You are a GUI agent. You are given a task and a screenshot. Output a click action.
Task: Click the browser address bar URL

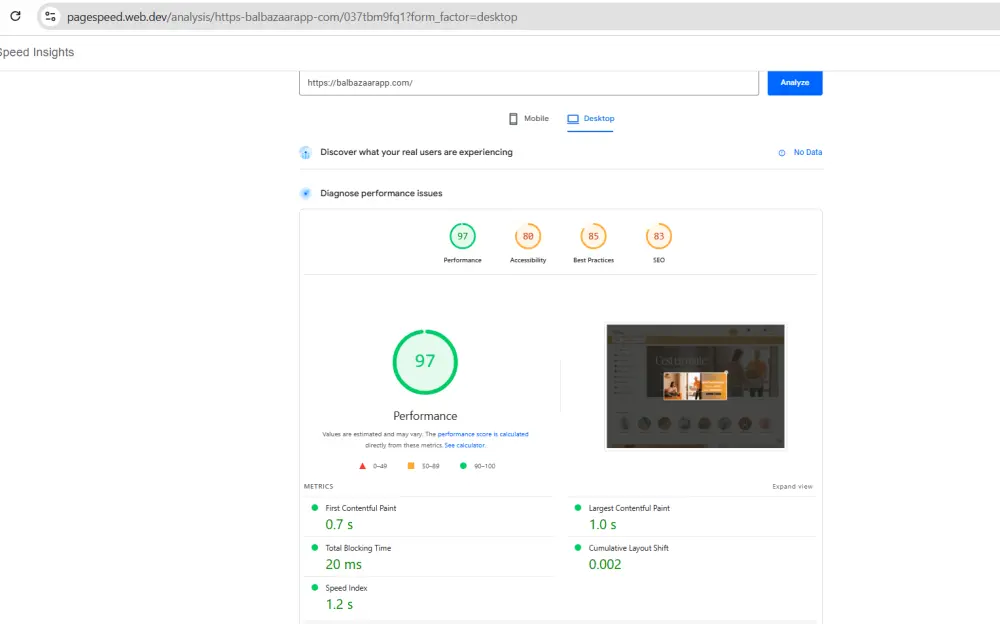click(x=292, y=17)
